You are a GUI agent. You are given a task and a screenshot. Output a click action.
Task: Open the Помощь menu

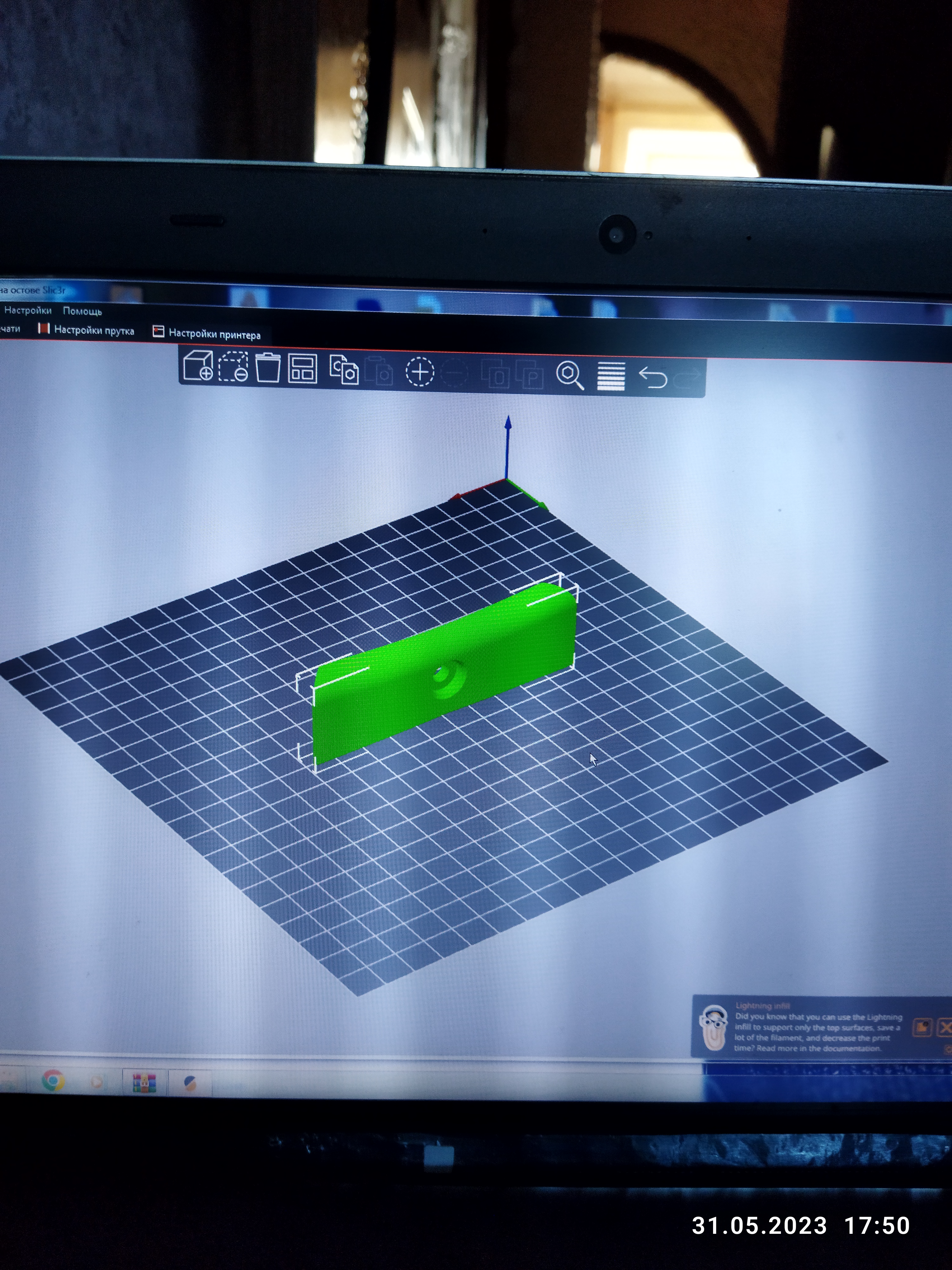click(82, 311)
